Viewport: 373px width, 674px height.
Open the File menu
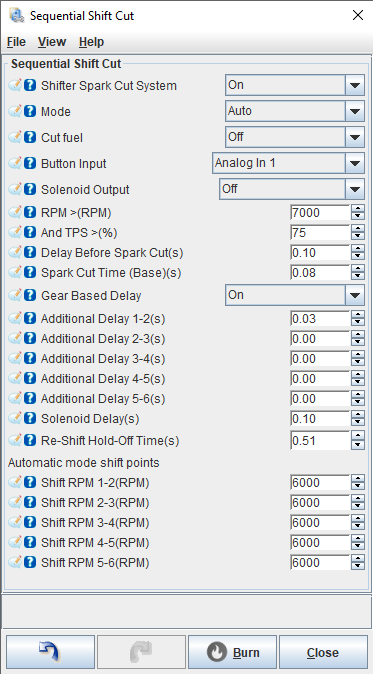pyautogui.click(x=16, y=42)
